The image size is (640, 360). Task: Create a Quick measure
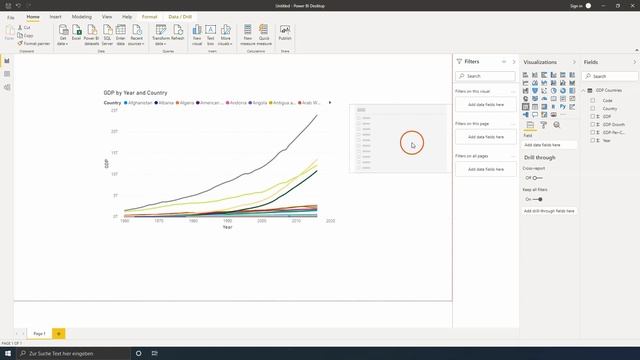tap(264, 35)
